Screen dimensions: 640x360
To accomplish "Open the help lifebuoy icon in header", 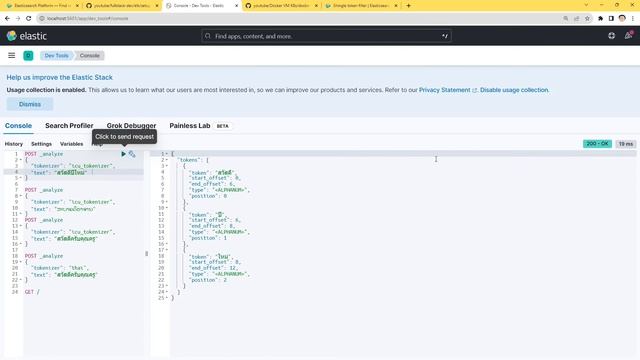I will tap(611, 36).
